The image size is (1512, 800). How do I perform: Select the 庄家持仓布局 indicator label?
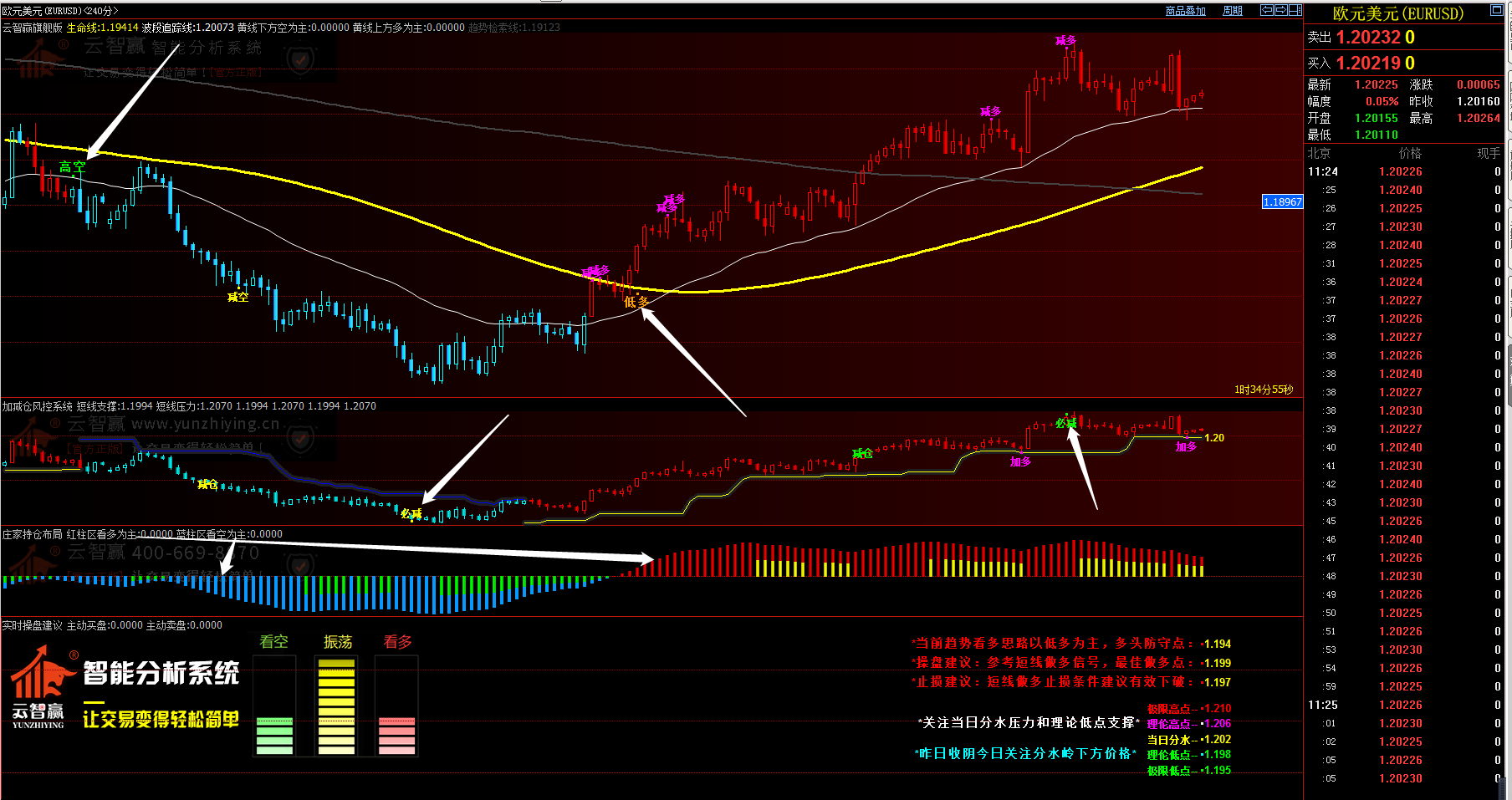(x=33, y=534)
